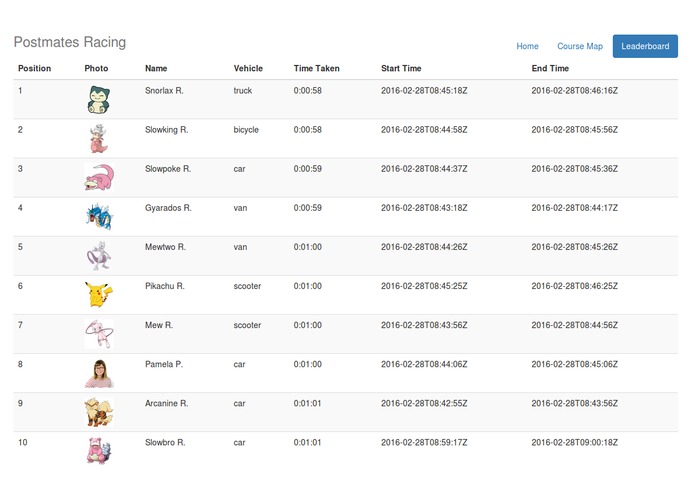The height and width of the screenshot is (494, 695).
Task: Select the Leaderboard tab button
Action: point(645,46)
